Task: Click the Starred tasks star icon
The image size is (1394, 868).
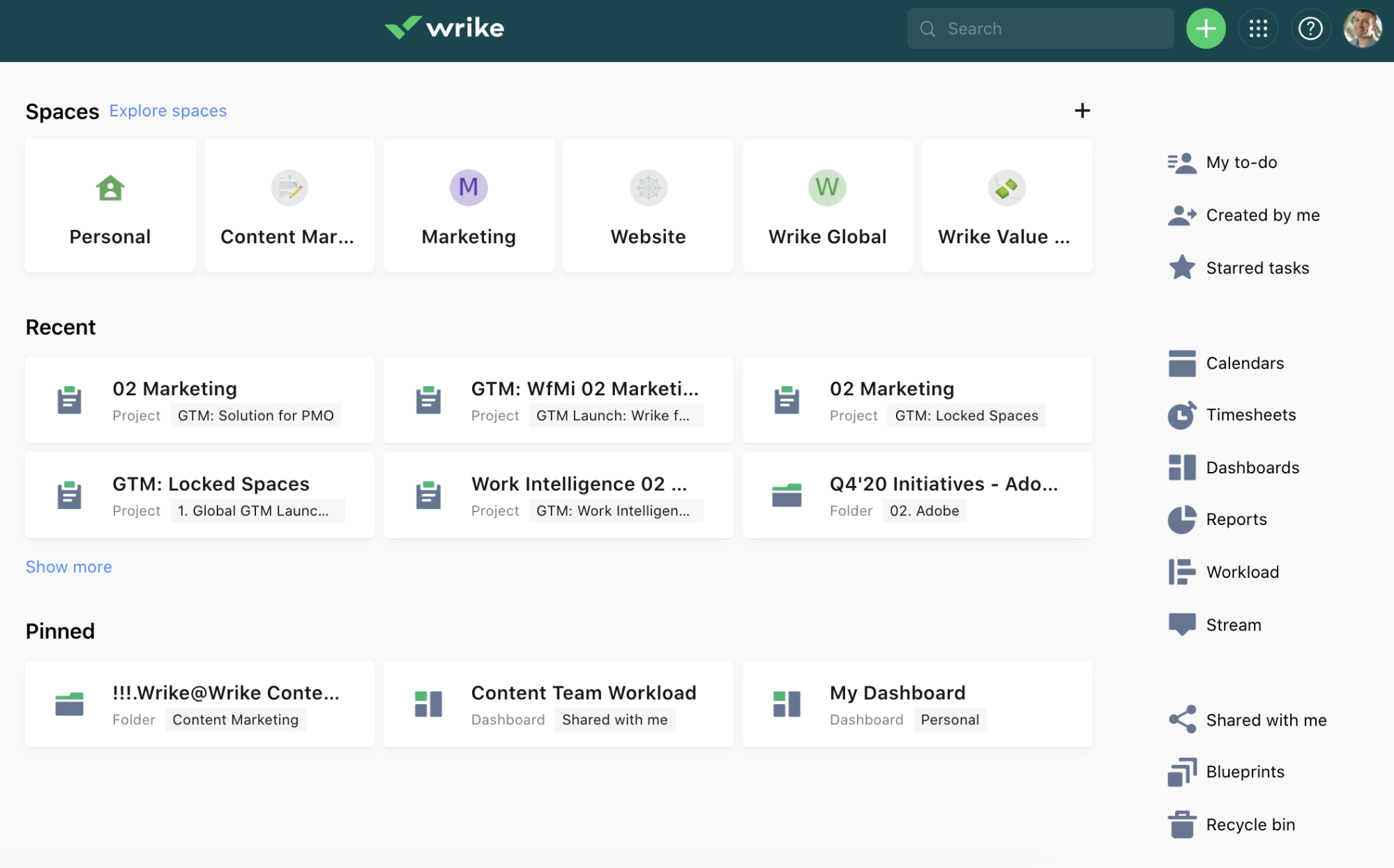Action: click(x=1182, y=268)
